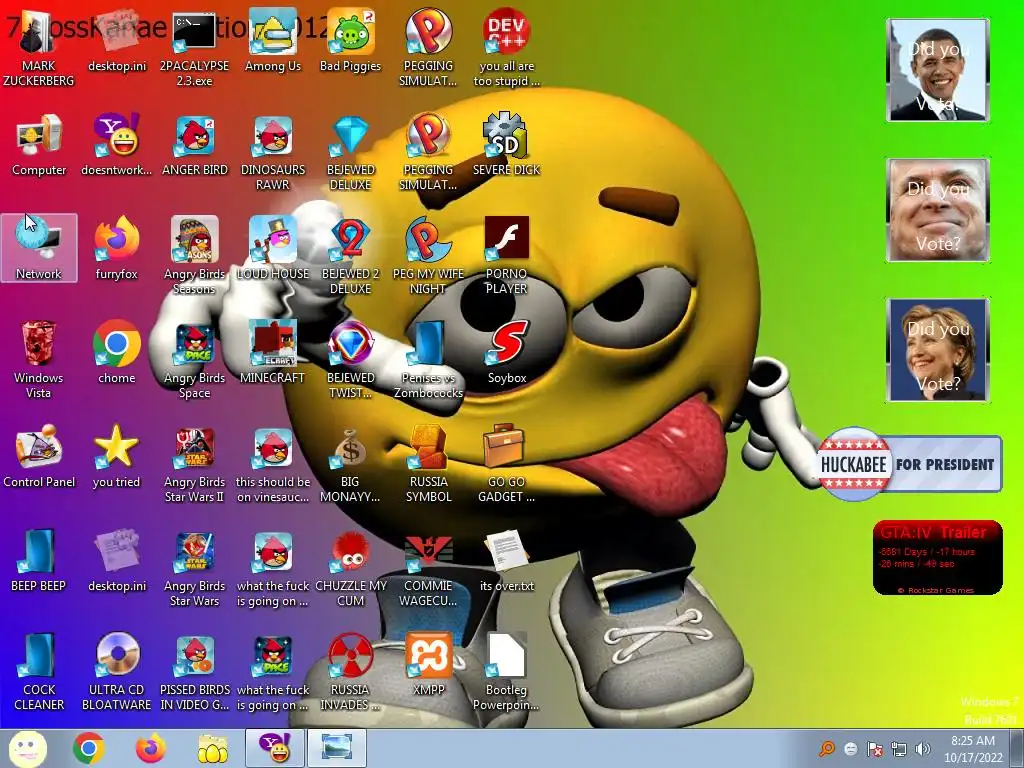Viewport: 1024px width, 768px height.
Task: Open the clock showing 8:25 AM
Action: (973, 749)
